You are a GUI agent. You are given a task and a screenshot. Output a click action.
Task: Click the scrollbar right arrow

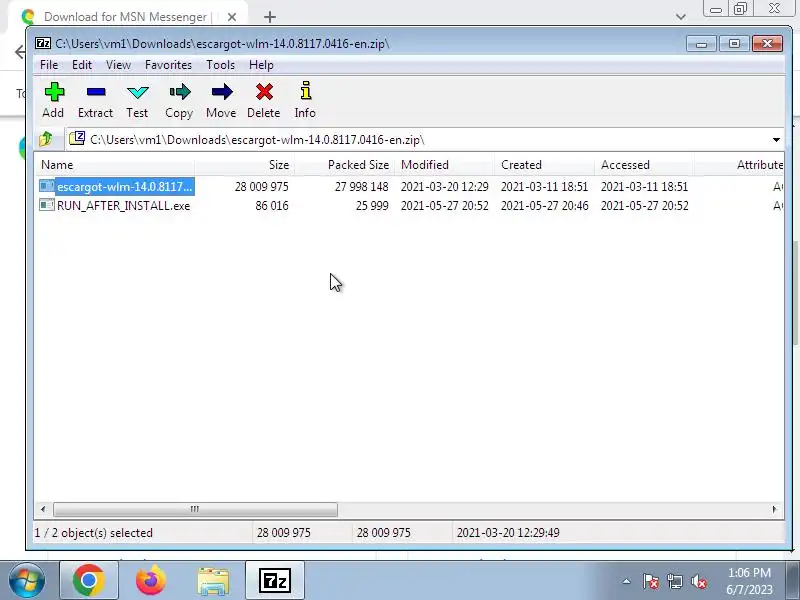click(x=774, y=509)
